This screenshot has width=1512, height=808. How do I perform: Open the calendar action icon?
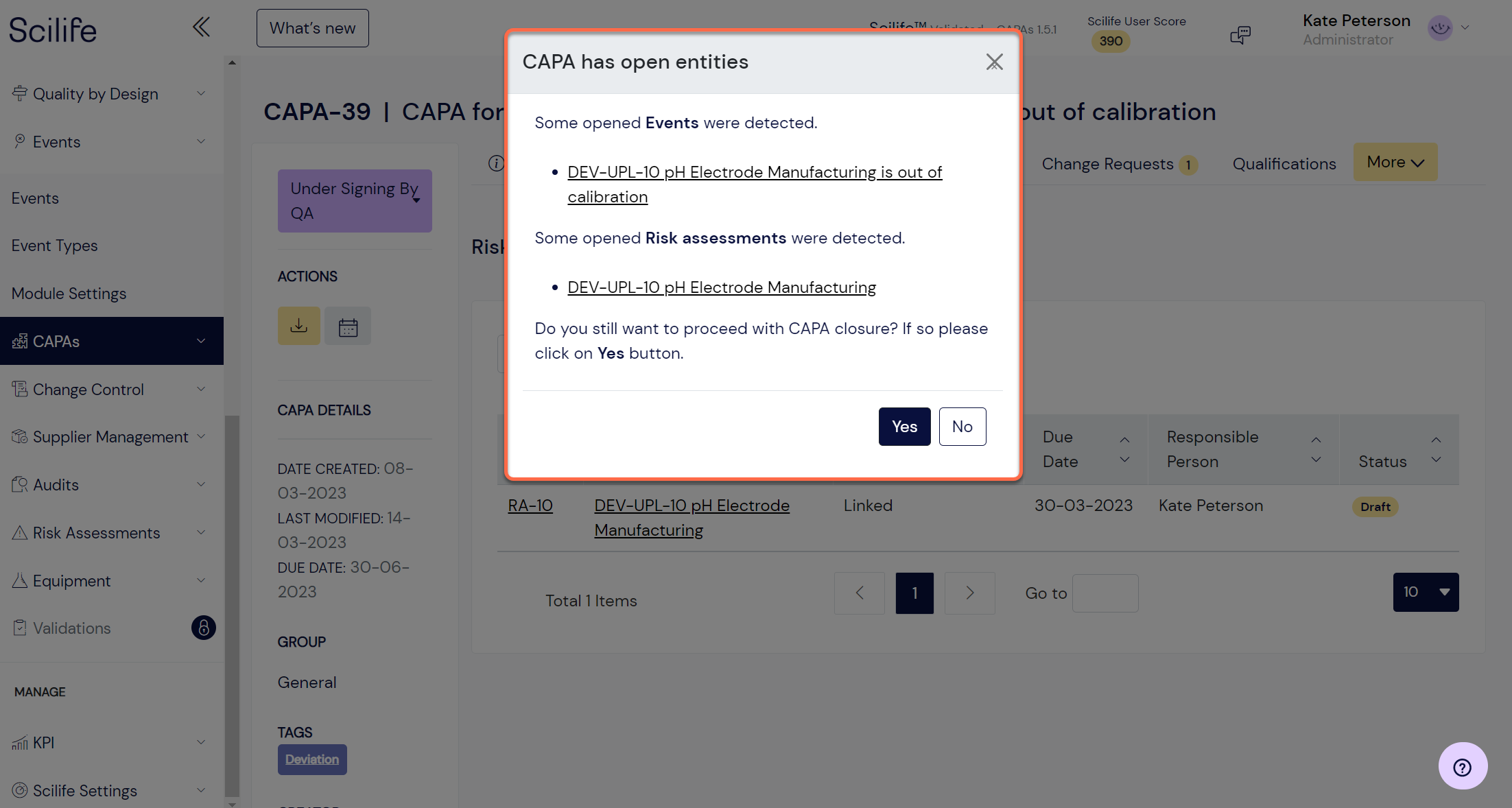pyautogui.click(x=348, y=326)
